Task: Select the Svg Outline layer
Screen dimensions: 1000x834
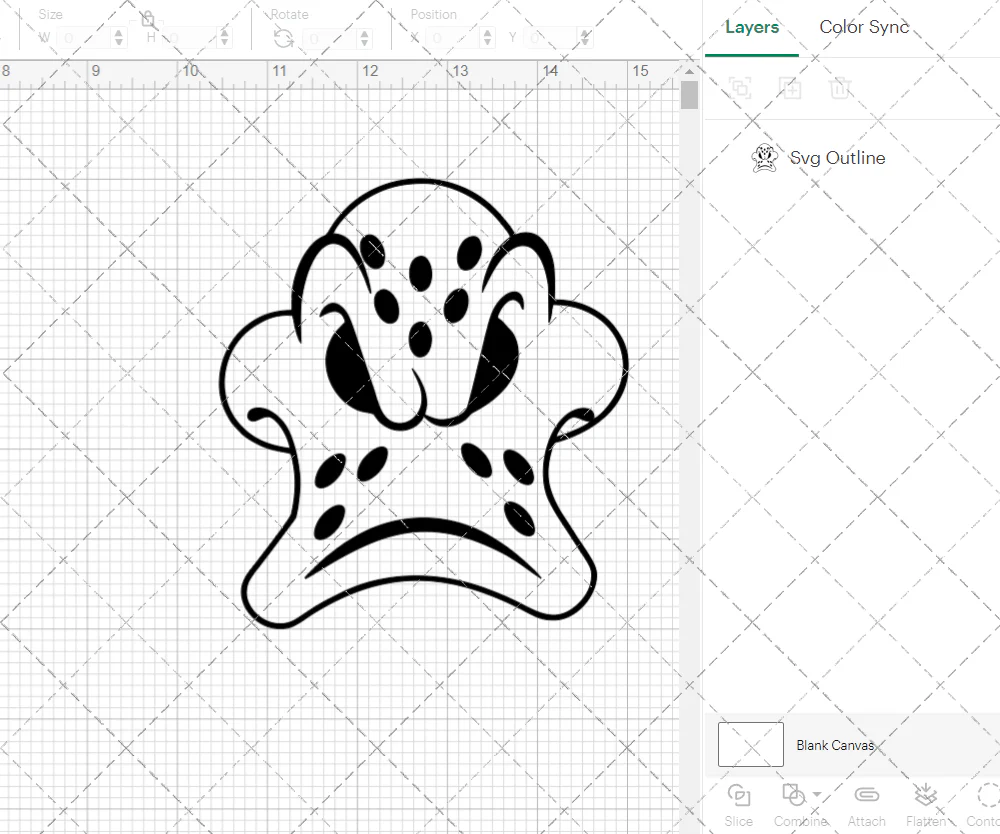Action: (x=838, y=158)
